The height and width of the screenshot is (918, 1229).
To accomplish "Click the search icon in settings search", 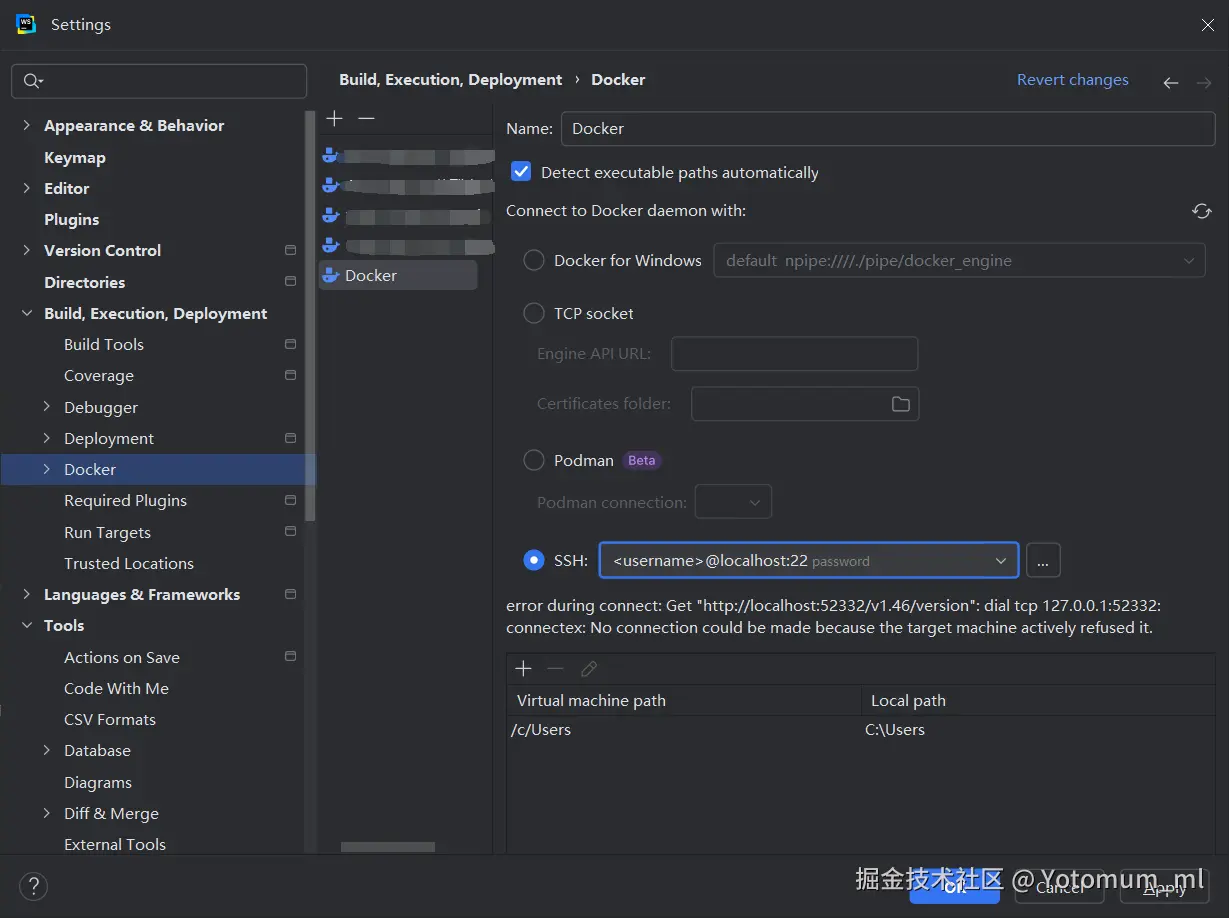I will click(33, 81).
